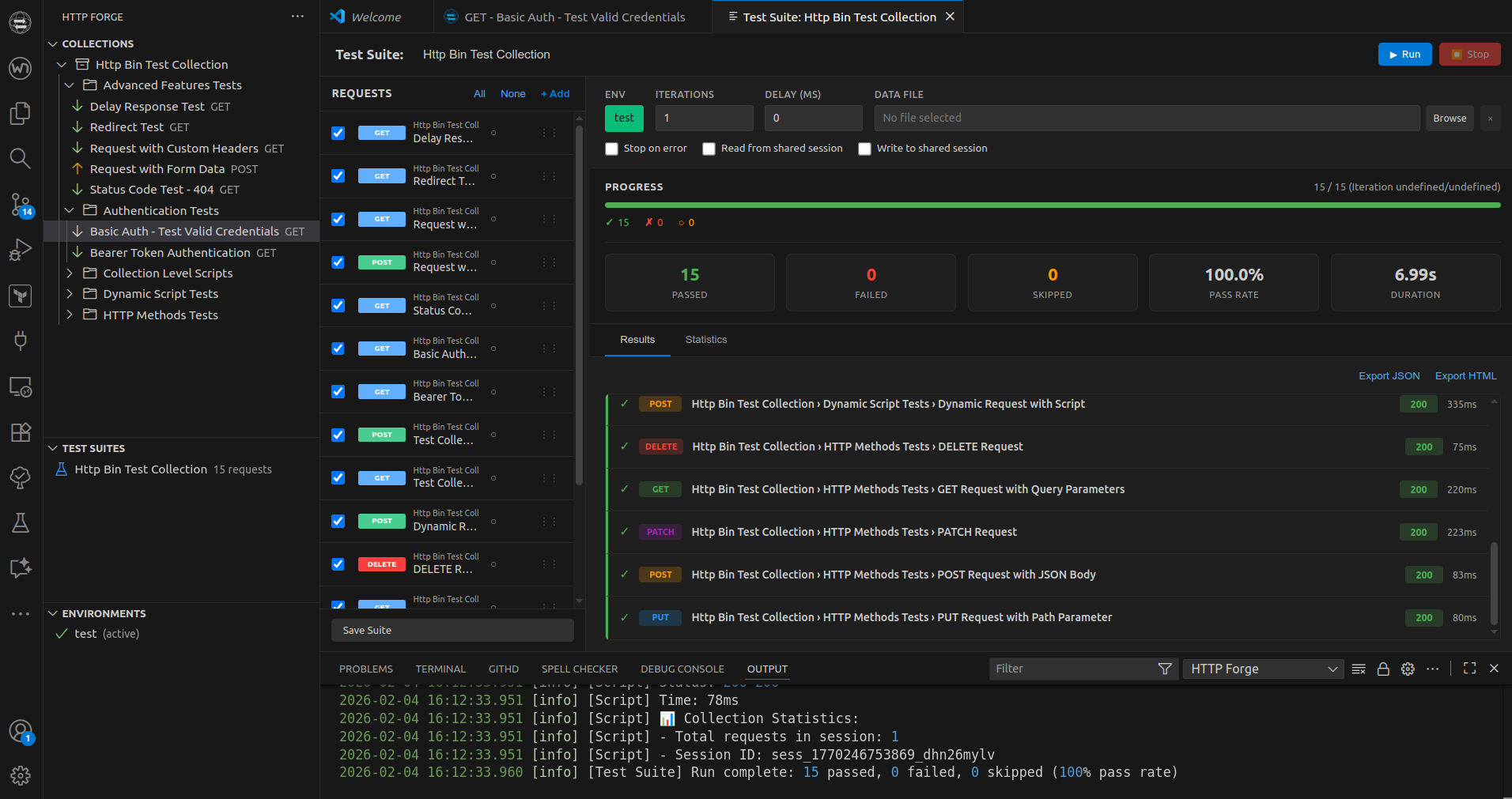The height and width of the screenshot is (799, 1512).
Task: Switch to GET Basic Auth editor tab
Action: click(573, 17)
